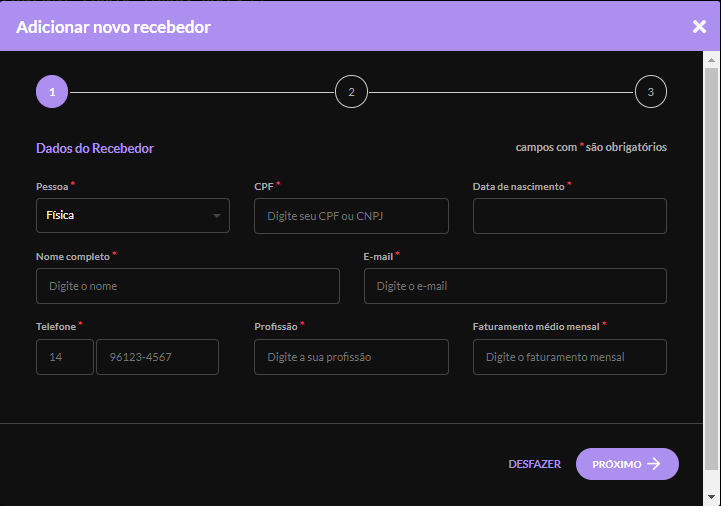Click the scrollbar down arrow
Screen dimensions: 721x506
(711, 497)
